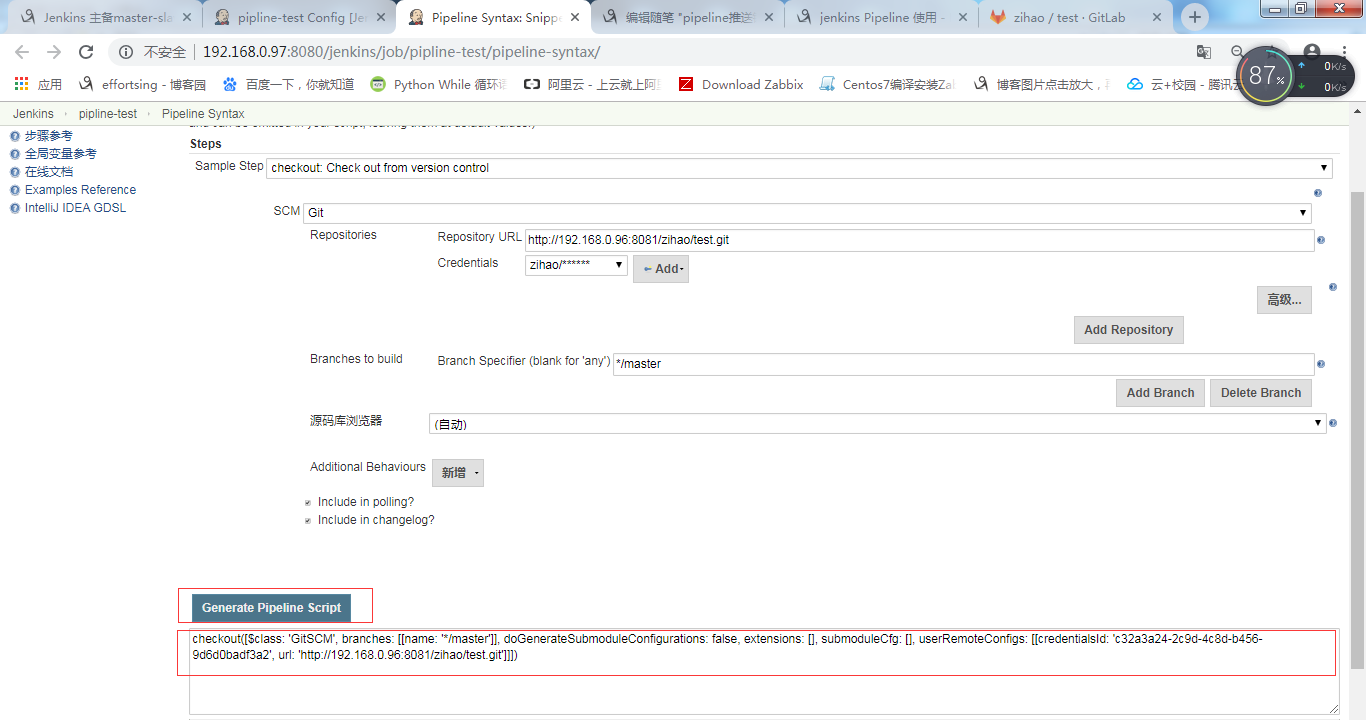Open the Centos7 Zabbix bookmark

point(887,84)
